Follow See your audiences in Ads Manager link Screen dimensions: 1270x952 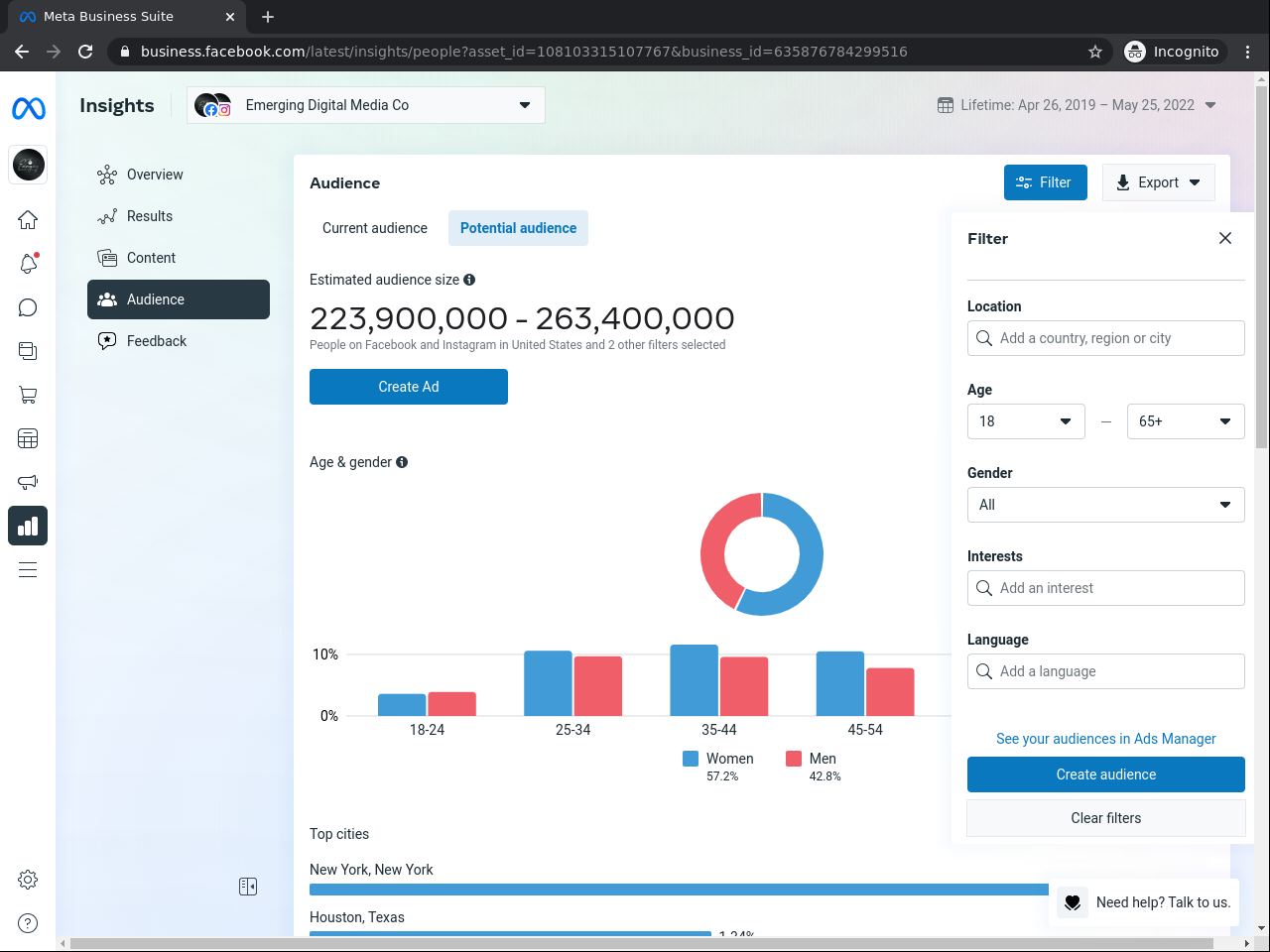pos(1106,739)
